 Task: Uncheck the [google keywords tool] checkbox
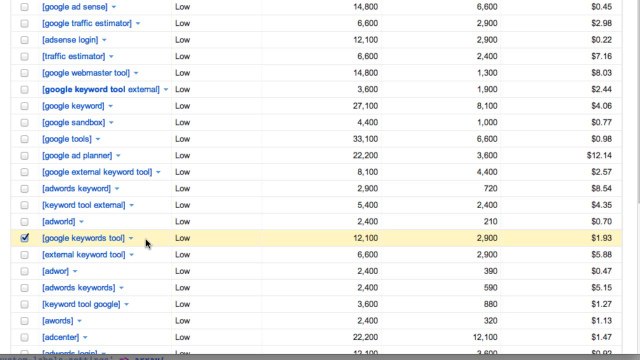[x=24, y=238]
